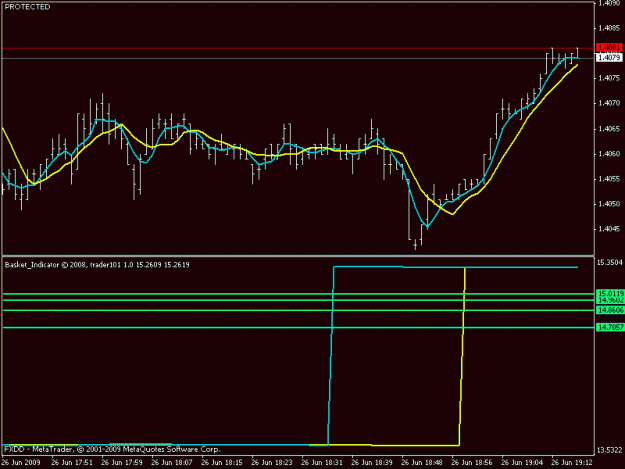
Task: Click the 1.4050 price scale value
Action: 610,204
